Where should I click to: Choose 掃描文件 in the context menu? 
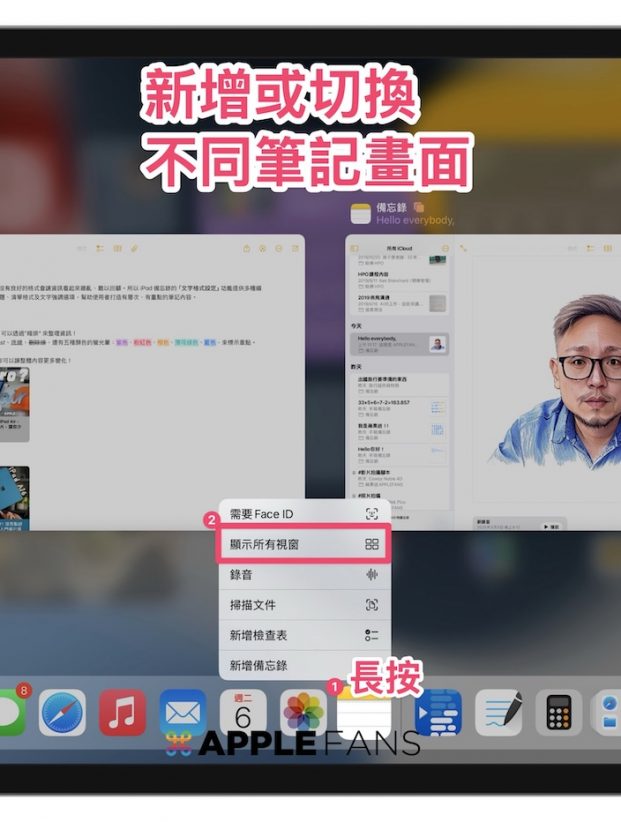304,605
